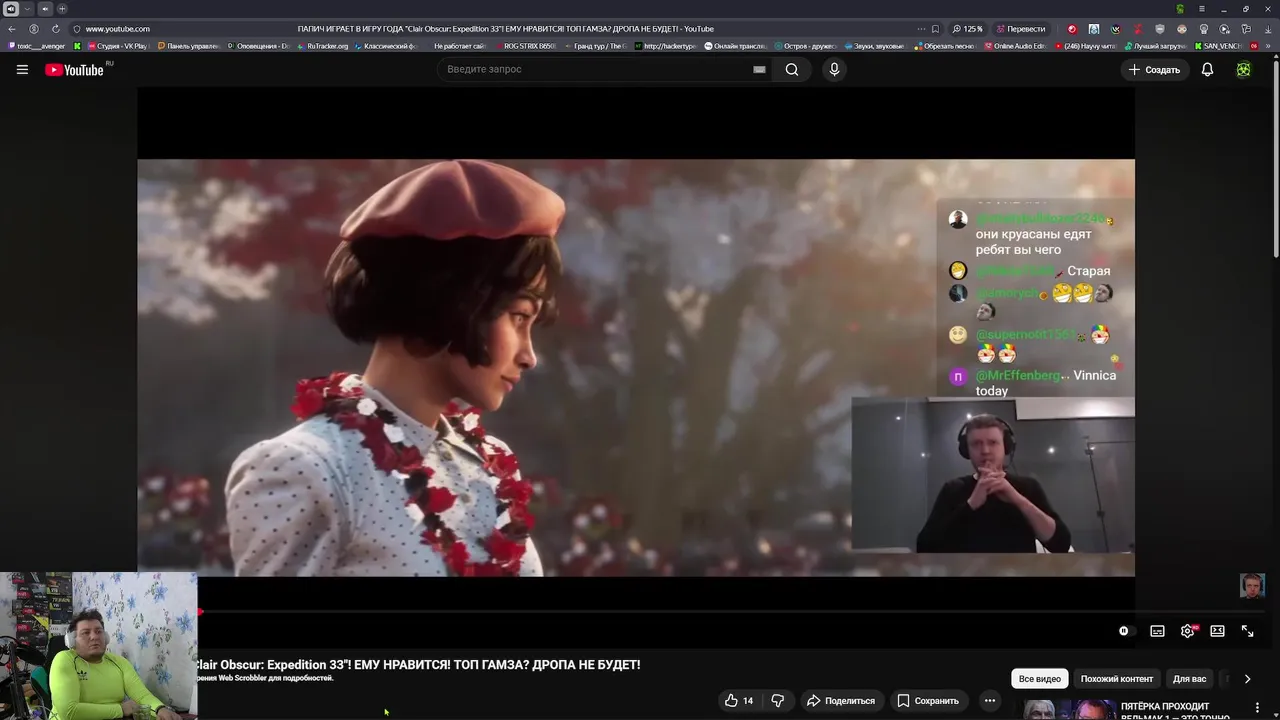Viewport: 1280px width, 720px height.
Task: Click the address bar www.youtube.com
Action: pyautogui.click(x=118, y=29)
